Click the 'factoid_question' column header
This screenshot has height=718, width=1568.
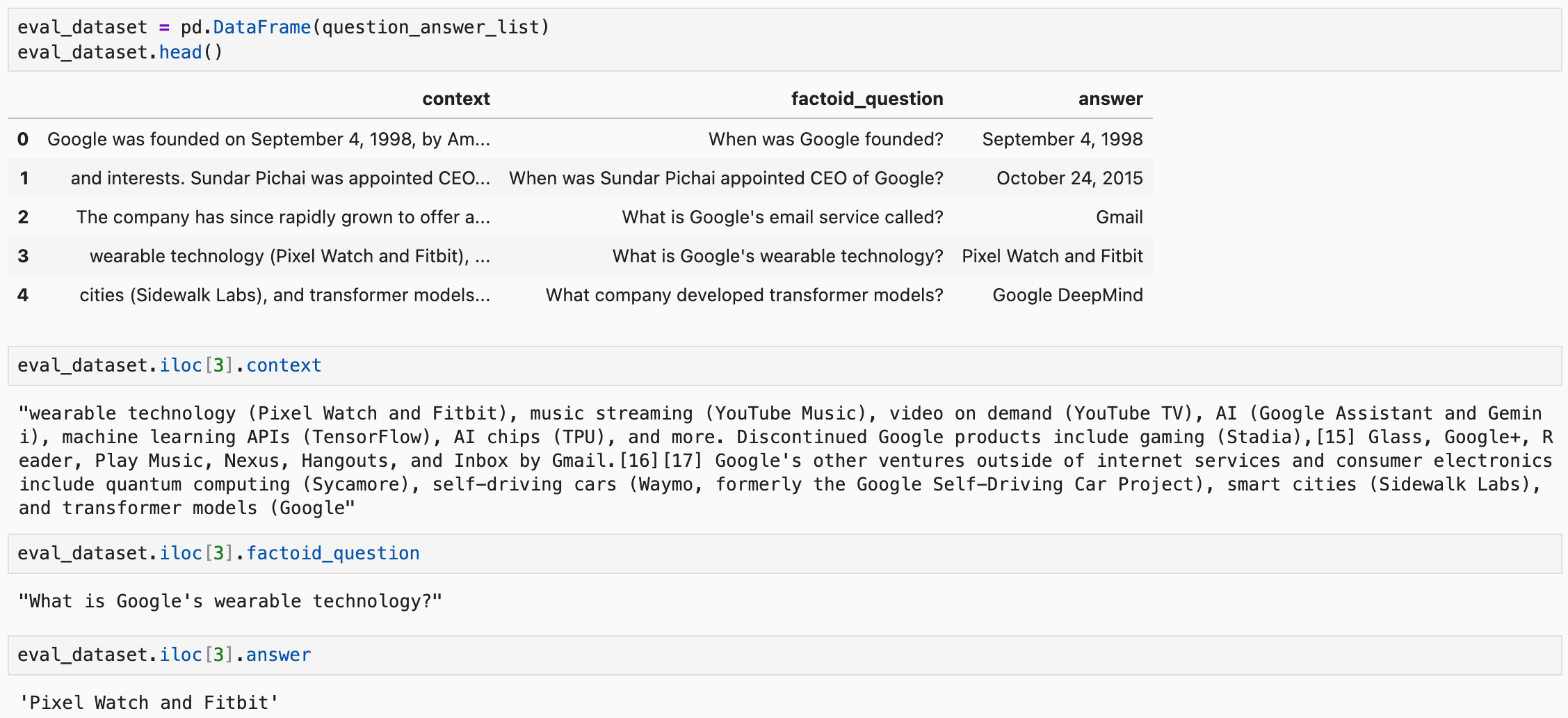click(x=867, y=99)
